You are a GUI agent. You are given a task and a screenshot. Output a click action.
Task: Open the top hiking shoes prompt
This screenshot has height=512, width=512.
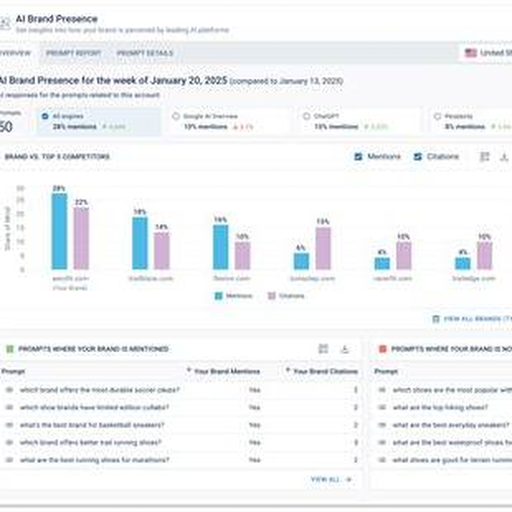440,407
